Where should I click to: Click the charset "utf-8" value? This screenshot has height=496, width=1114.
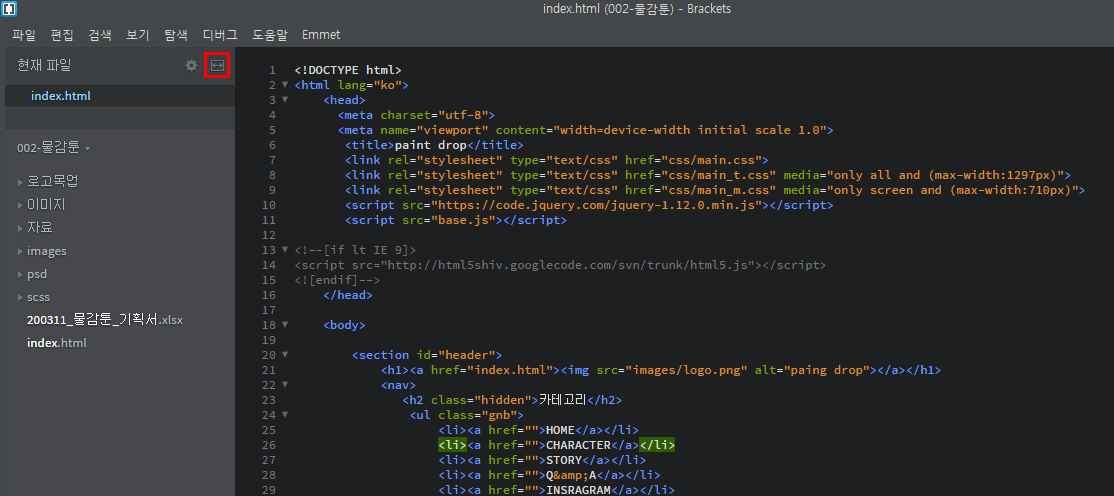click(x=463, y=115)
